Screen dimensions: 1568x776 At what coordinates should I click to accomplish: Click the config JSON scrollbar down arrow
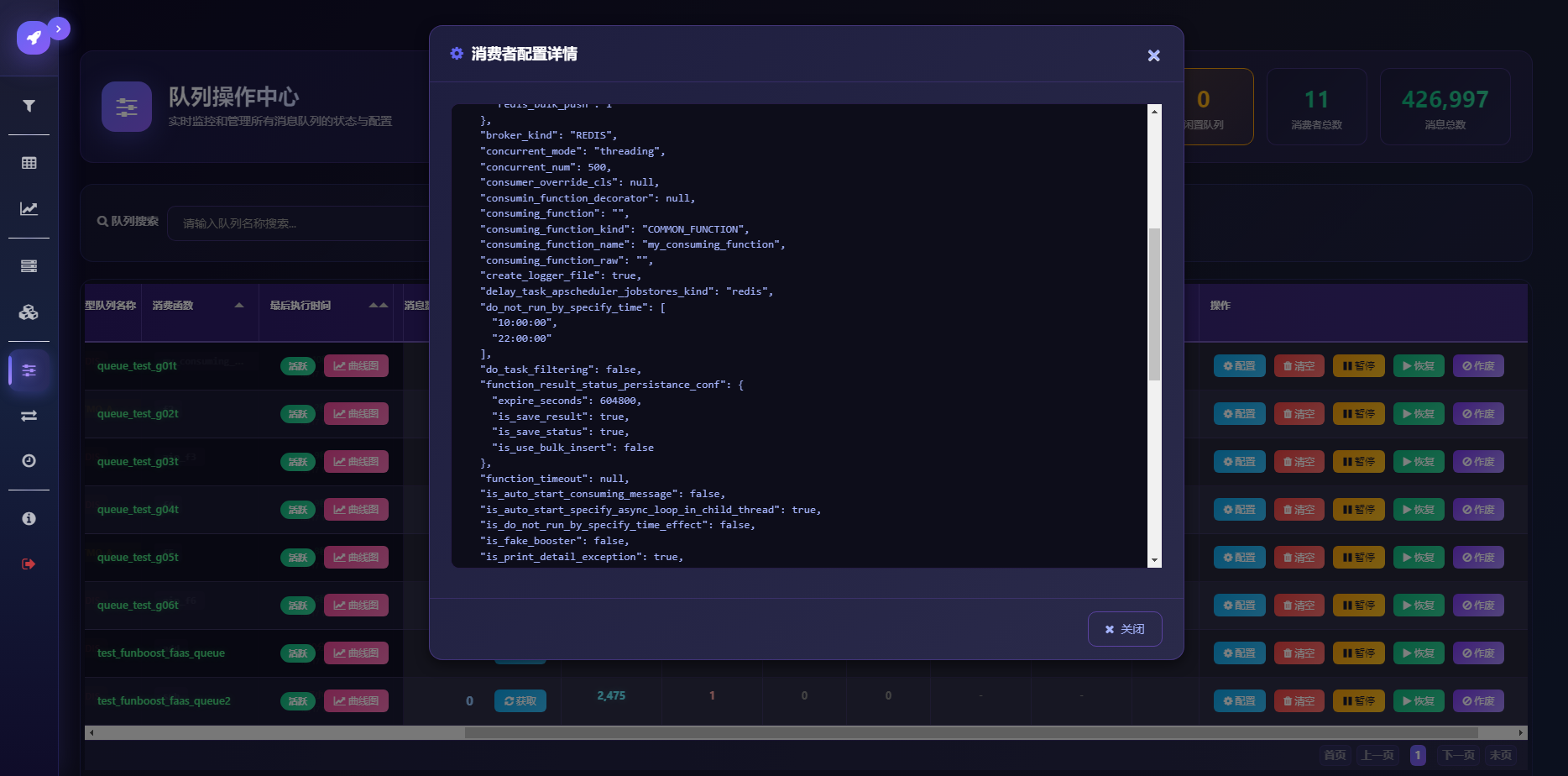pyautogui.click(x=1154, y=560)
